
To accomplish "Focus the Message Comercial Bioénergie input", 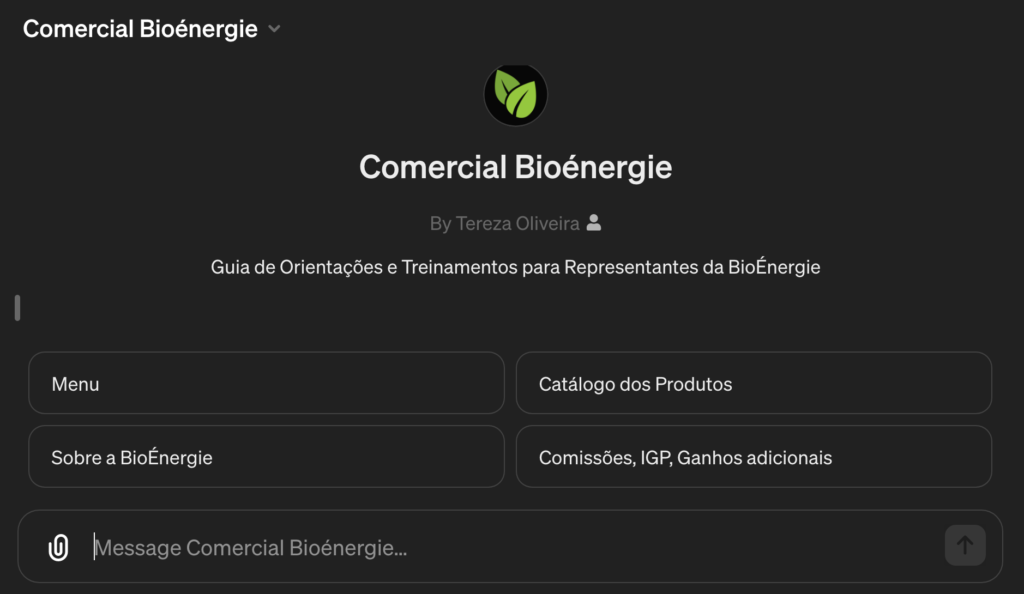I will [x=500, y=547].
